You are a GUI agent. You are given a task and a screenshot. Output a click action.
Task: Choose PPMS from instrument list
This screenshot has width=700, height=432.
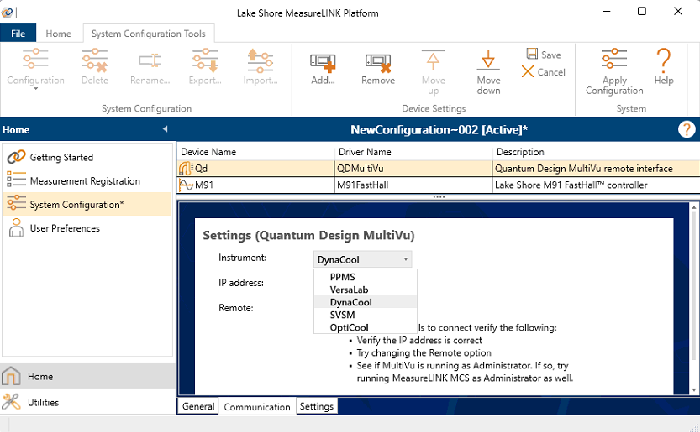365,277
